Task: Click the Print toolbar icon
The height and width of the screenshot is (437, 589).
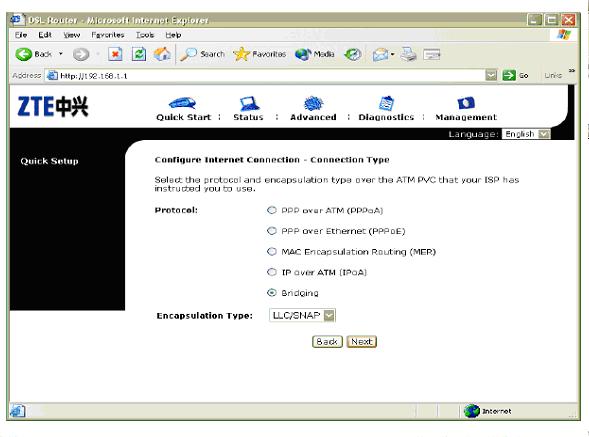Action: [x=408, y=54]
